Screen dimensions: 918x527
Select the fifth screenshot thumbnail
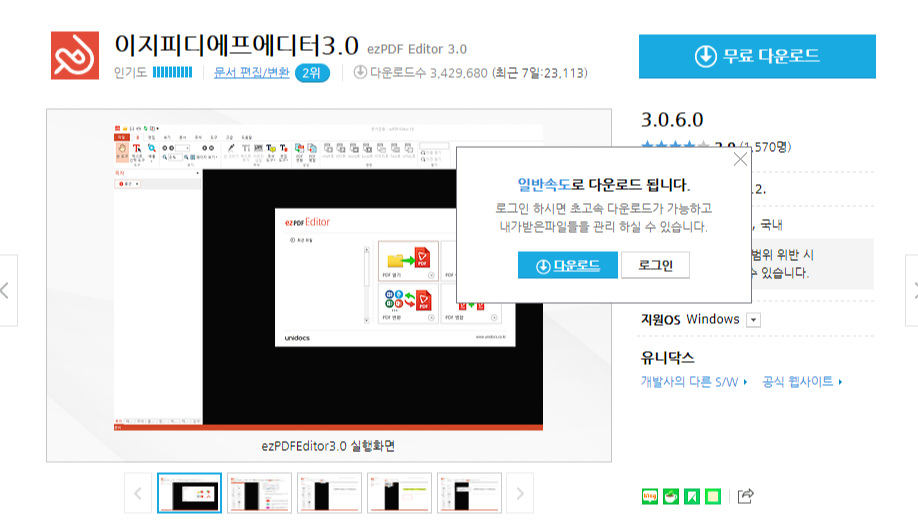pos(470,493)
